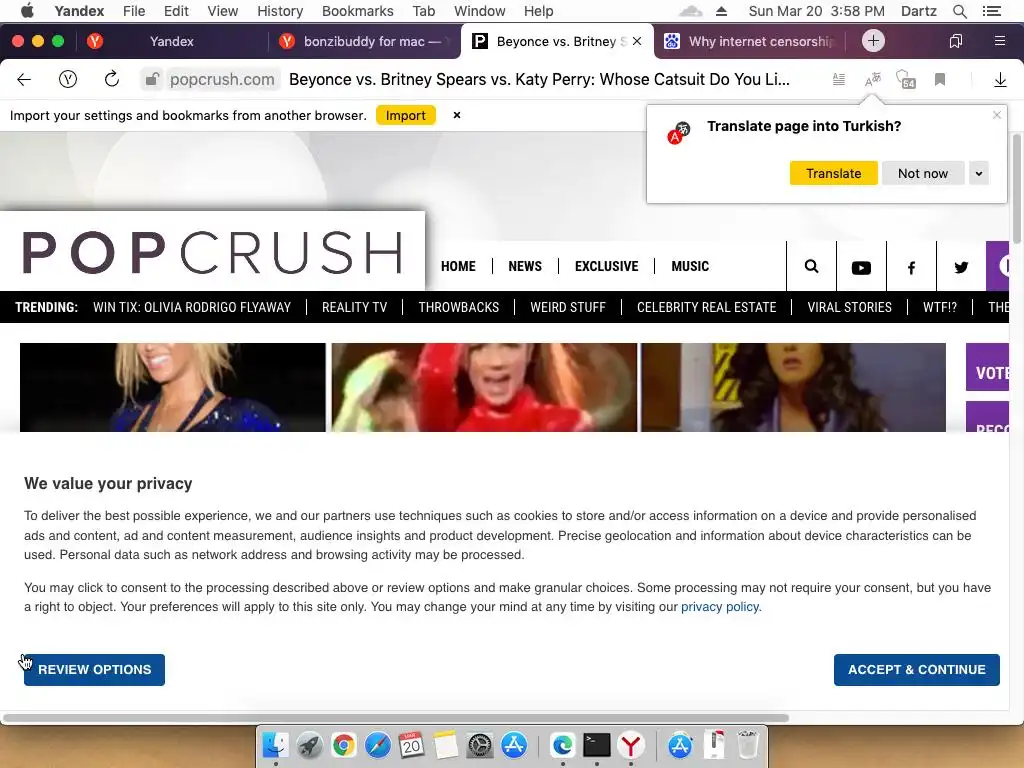Visit PopCrush YouTube icon
1024x768 pixels.
coord(861,267)
